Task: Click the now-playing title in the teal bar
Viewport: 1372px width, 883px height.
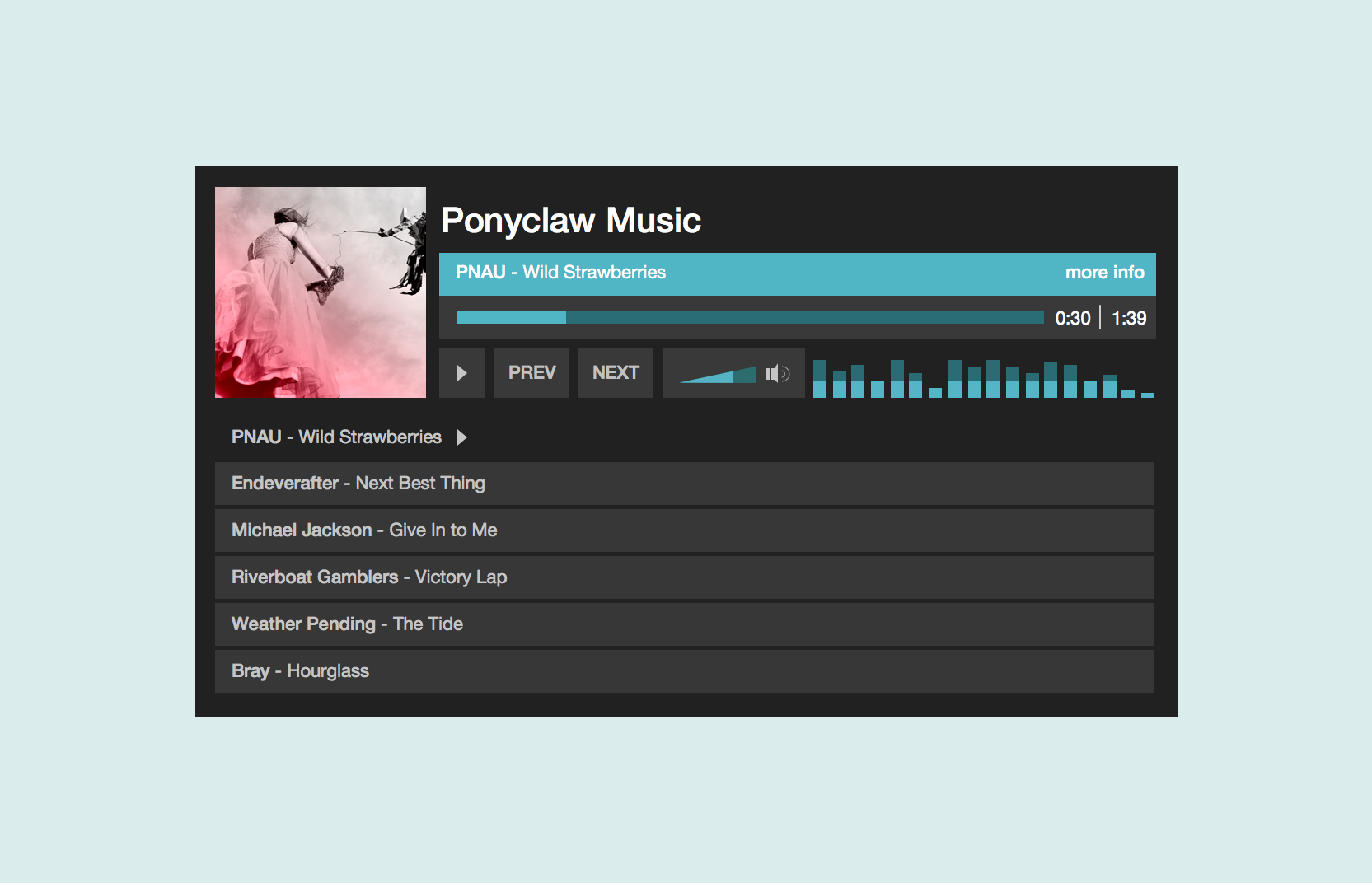Action: click(x=560, y=273)
